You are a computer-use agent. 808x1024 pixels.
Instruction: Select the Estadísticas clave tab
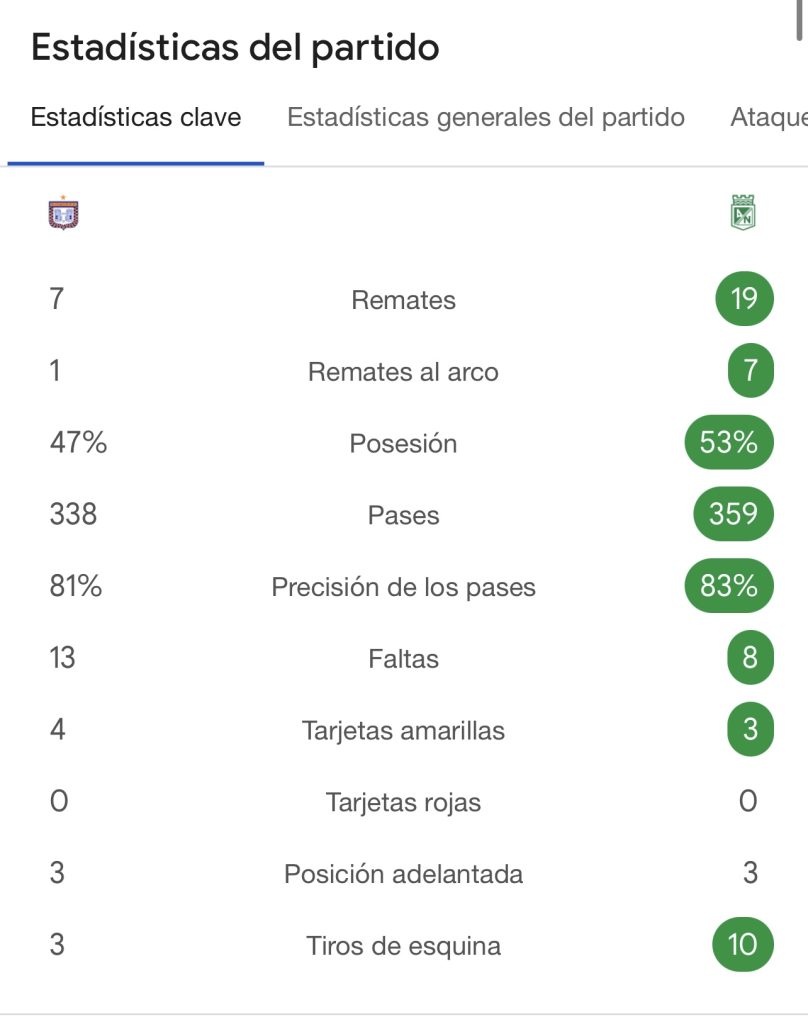[x=136, y=118]
